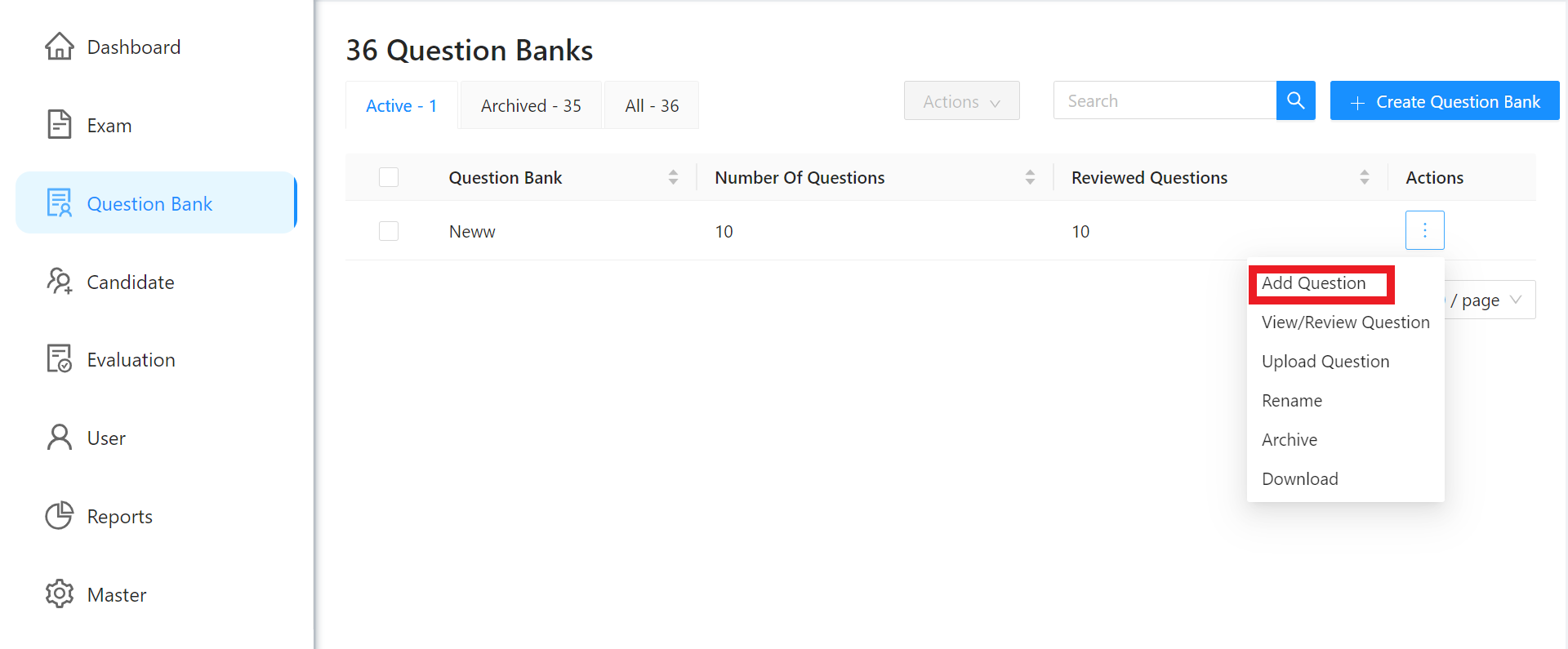Image resolution: width=1568 pixels, height=649 pixels.
Task: Open Reports via its pie chart icon
Action: pyautogui.click(x=59, y=515)
